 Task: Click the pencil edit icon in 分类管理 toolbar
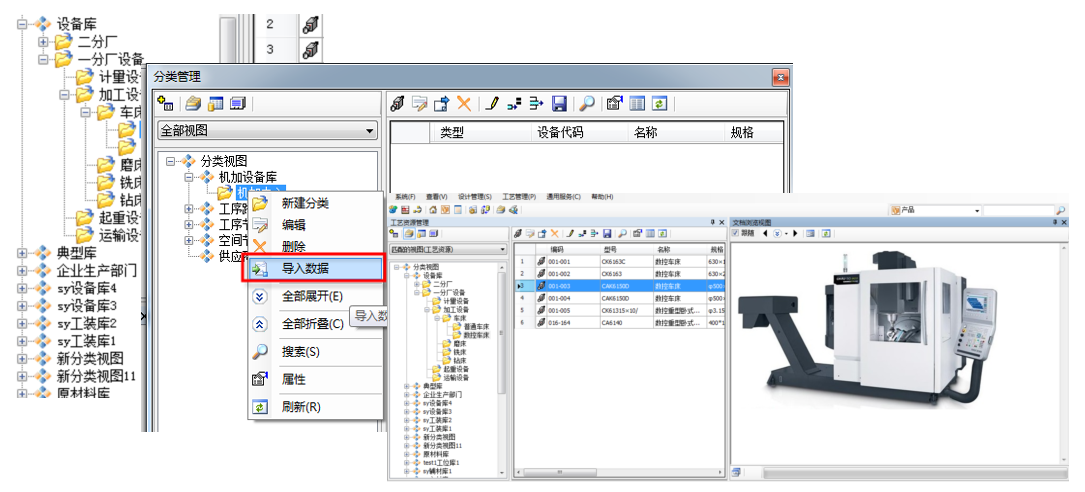[x=491, y=103]
